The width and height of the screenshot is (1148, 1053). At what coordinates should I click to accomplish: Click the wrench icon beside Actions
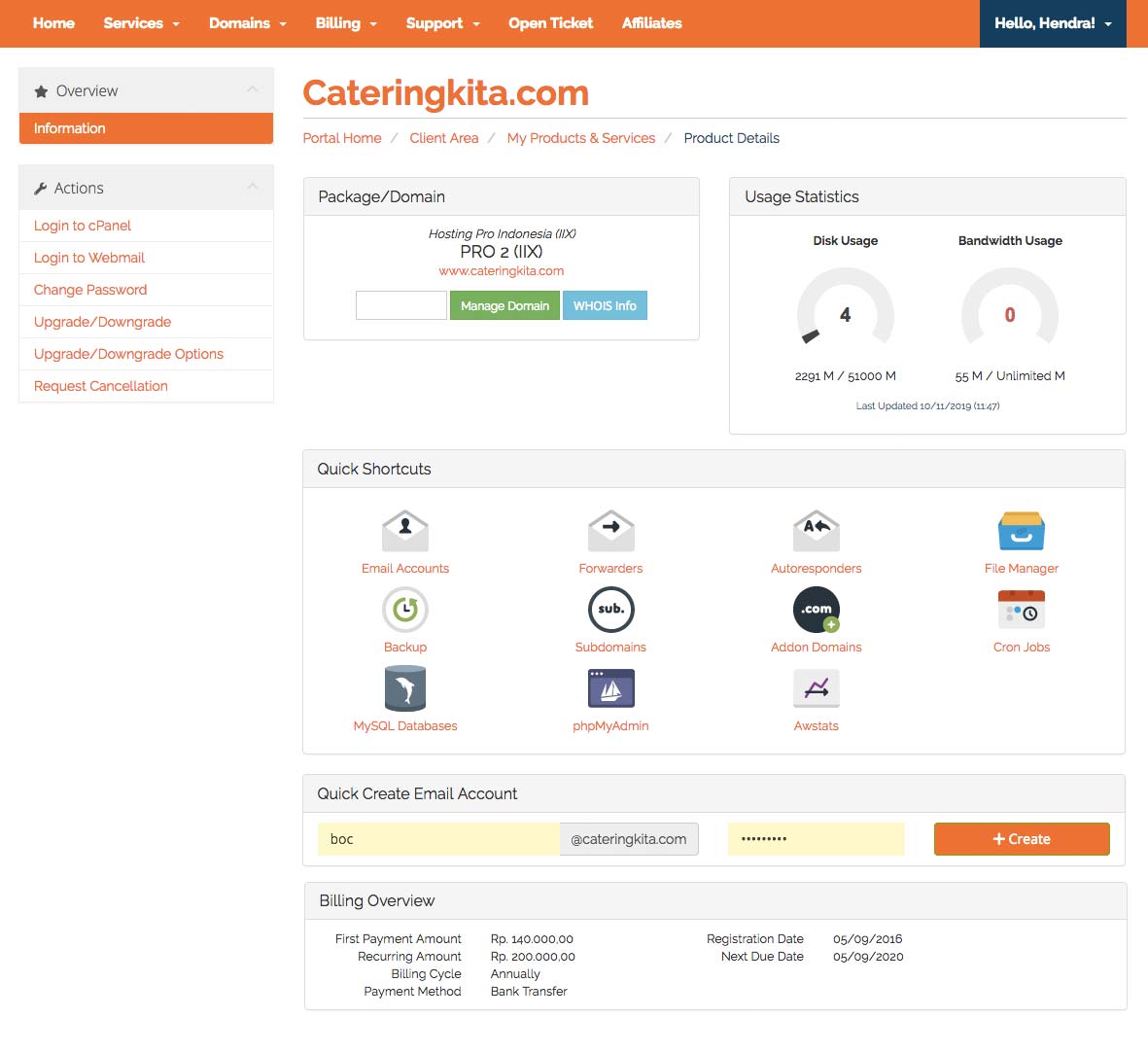click(x=40, y=189)
